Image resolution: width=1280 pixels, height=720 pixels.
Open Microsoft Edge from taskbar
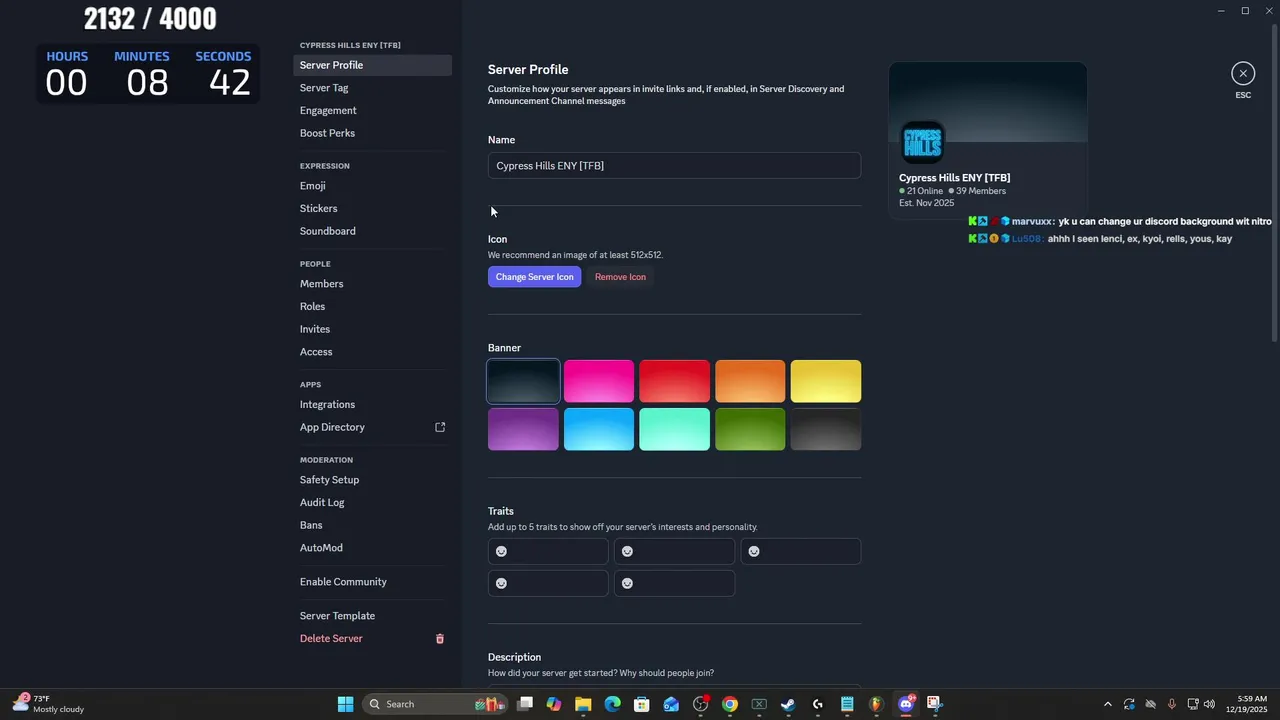(x=612, y=704)
